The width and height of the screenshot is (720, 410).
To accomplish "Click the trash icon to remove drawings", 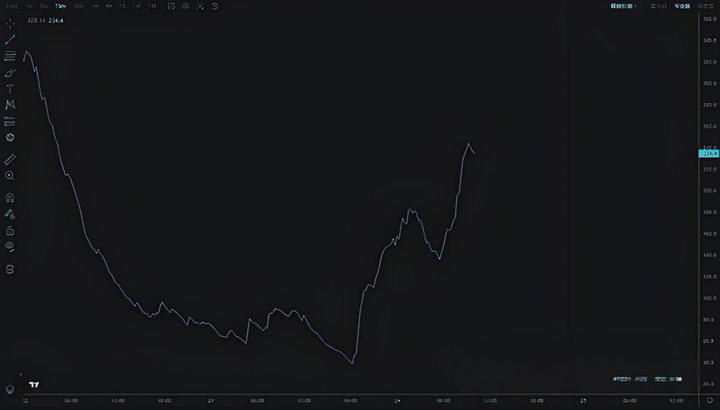I will point(10,269).
